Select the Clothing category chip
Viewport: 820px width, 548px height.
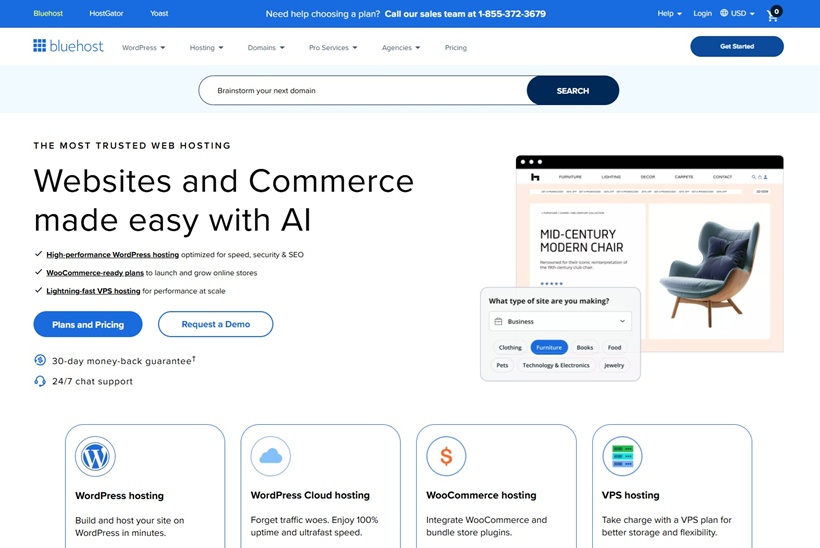pyautogui.click(x=510, y=347)
